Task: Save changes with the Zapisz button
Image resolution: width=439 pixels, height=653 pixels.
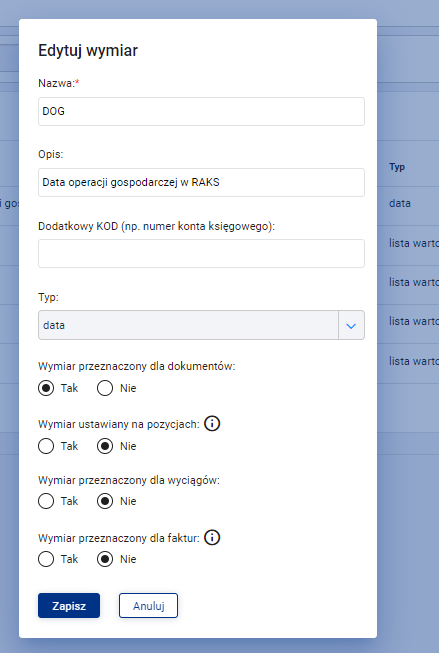Action: point(69,606)
